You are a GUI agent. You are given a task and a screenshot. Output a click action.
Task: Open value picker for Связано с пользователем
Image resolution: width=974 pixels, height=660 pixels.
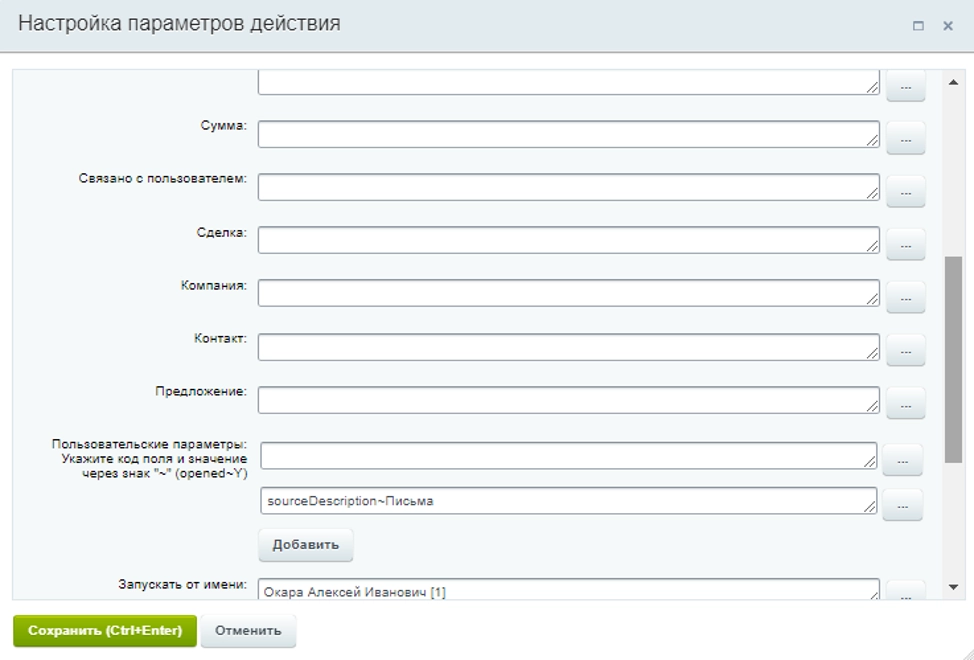[x=905, y=192]
